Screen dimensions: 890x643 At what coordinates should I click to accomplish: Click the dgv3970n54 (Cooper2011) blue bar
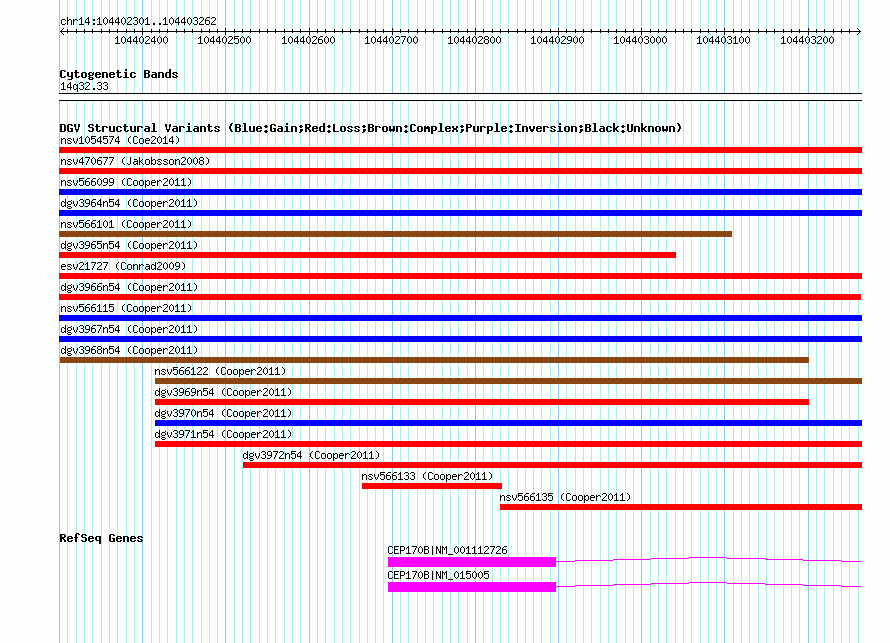(509, 423)
